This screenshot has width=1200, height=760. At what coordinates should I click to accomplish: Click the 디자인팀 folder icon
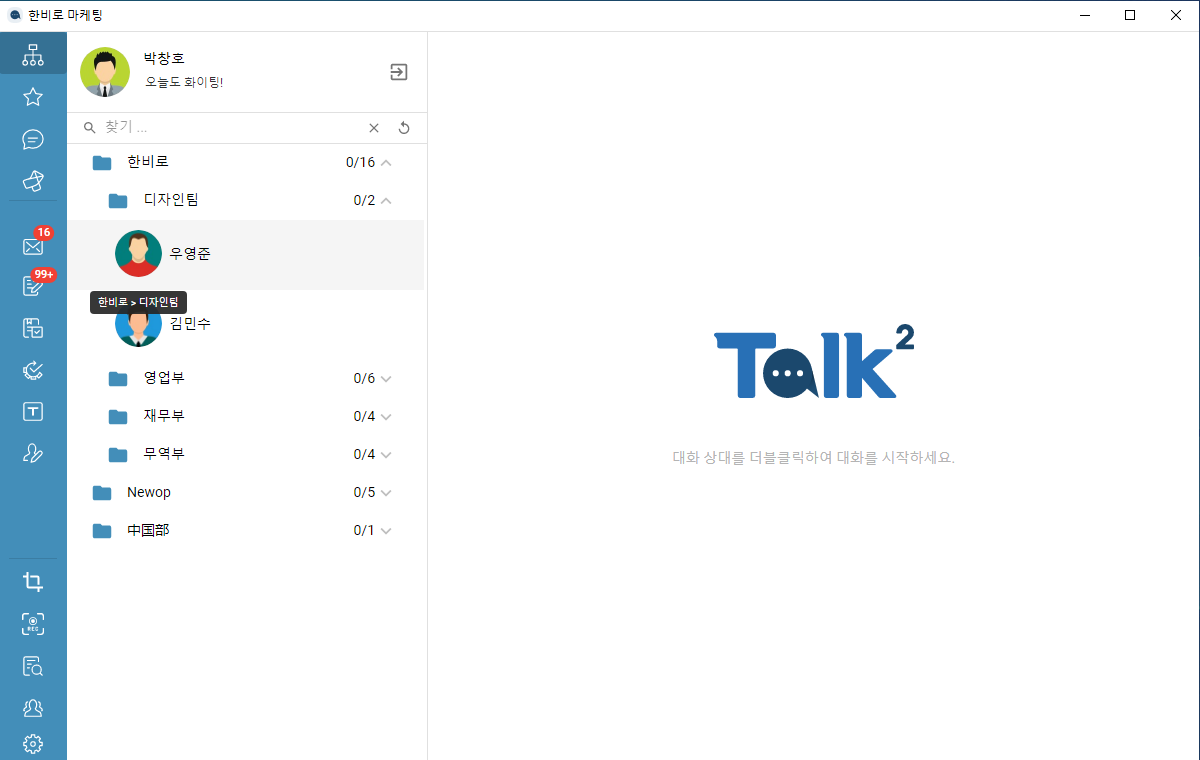point(118,201)
